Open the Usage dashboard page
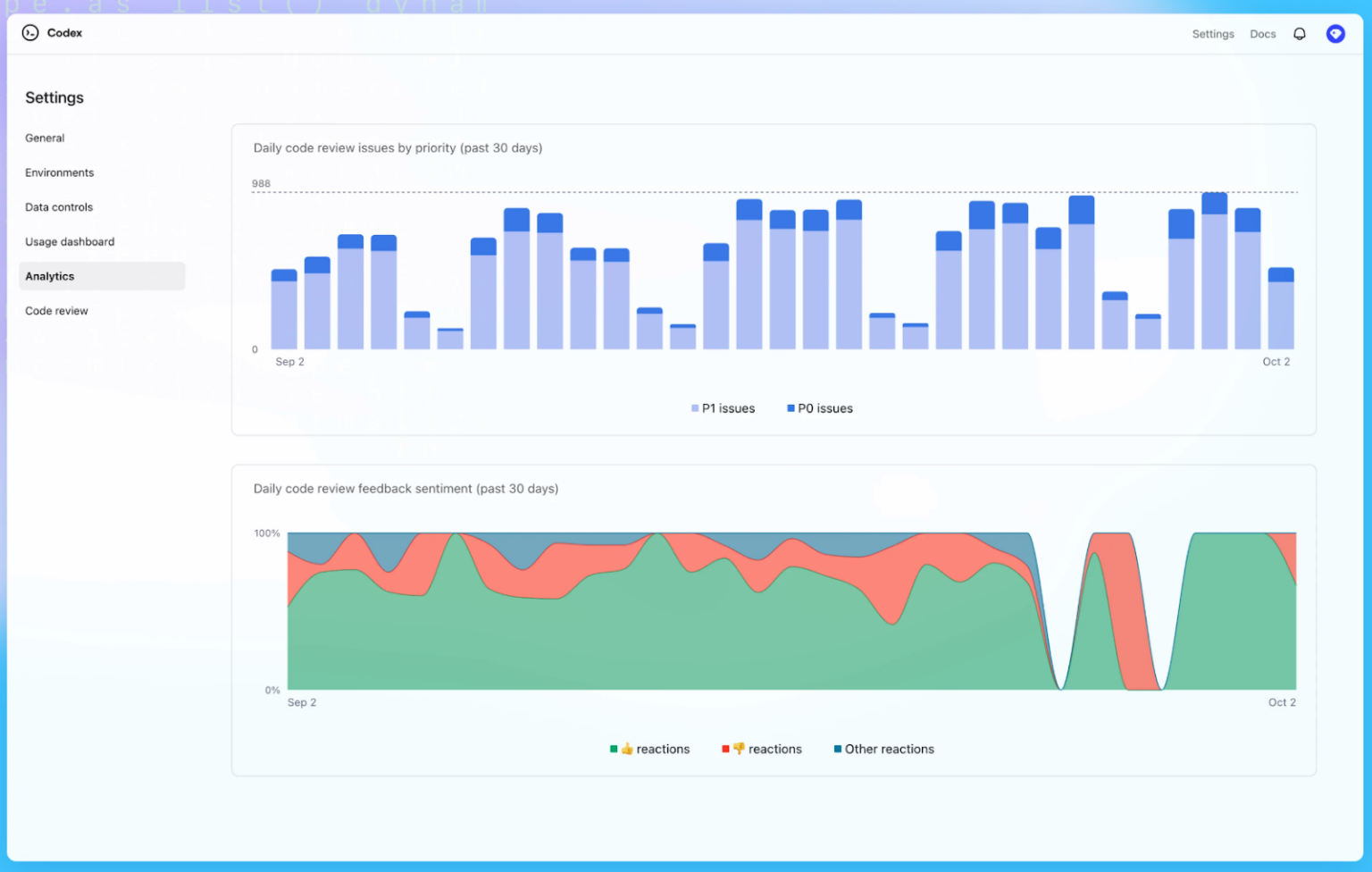The width and height of the screenshot is (1372, 872). (70, 242)
